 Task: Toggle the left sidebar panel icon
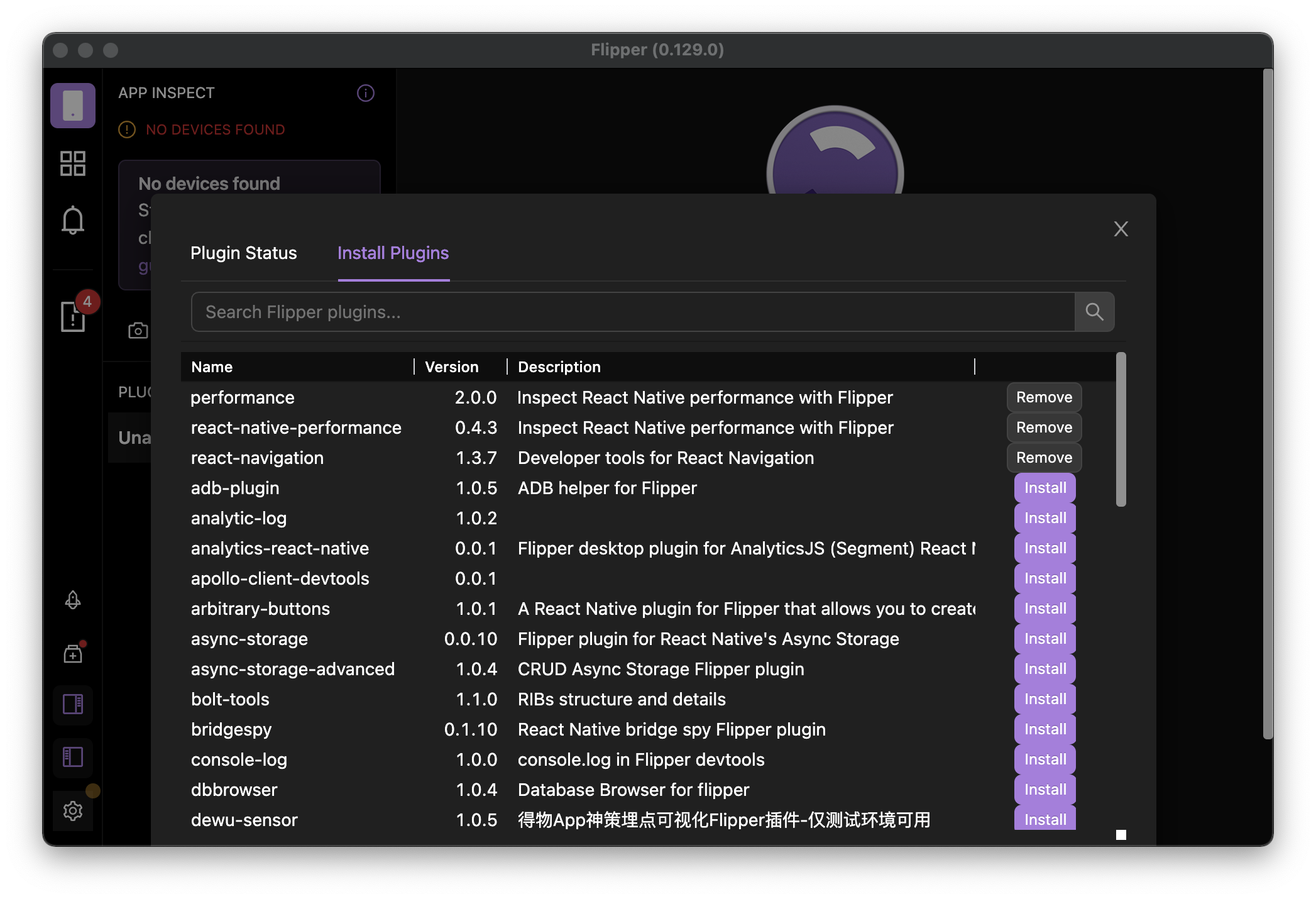[73, 757]
